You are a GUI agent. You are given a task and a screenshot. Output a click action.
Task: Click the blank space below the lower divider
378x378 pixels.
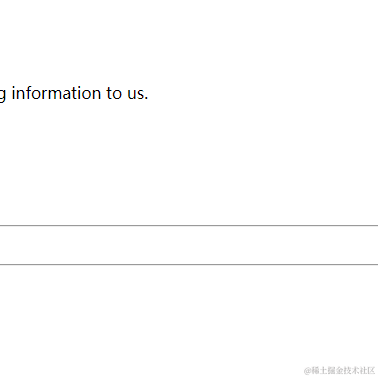click(x=189, y=313)
